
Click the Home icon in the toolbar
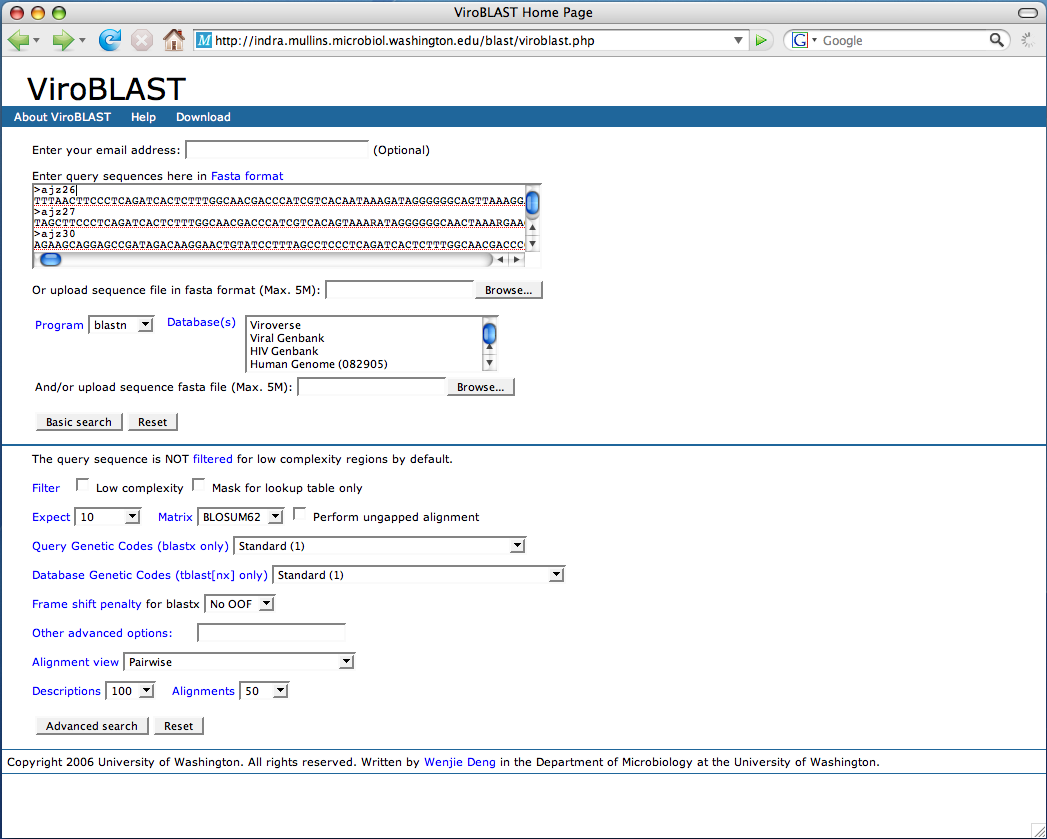click(173, 40)
